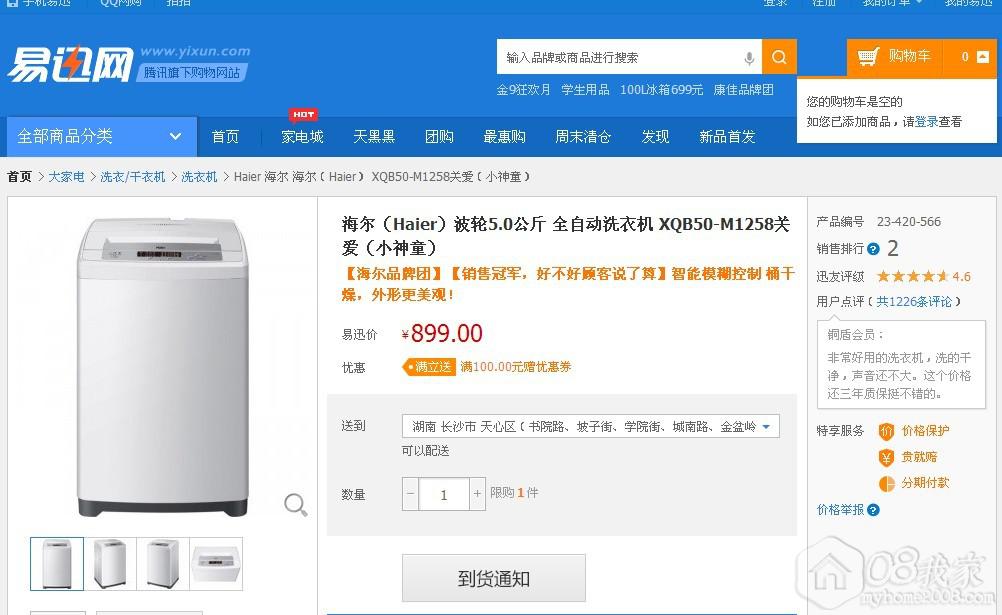Expand the 全部商品分类 category dropdown

pyautogui.click(x=175, y=137)
